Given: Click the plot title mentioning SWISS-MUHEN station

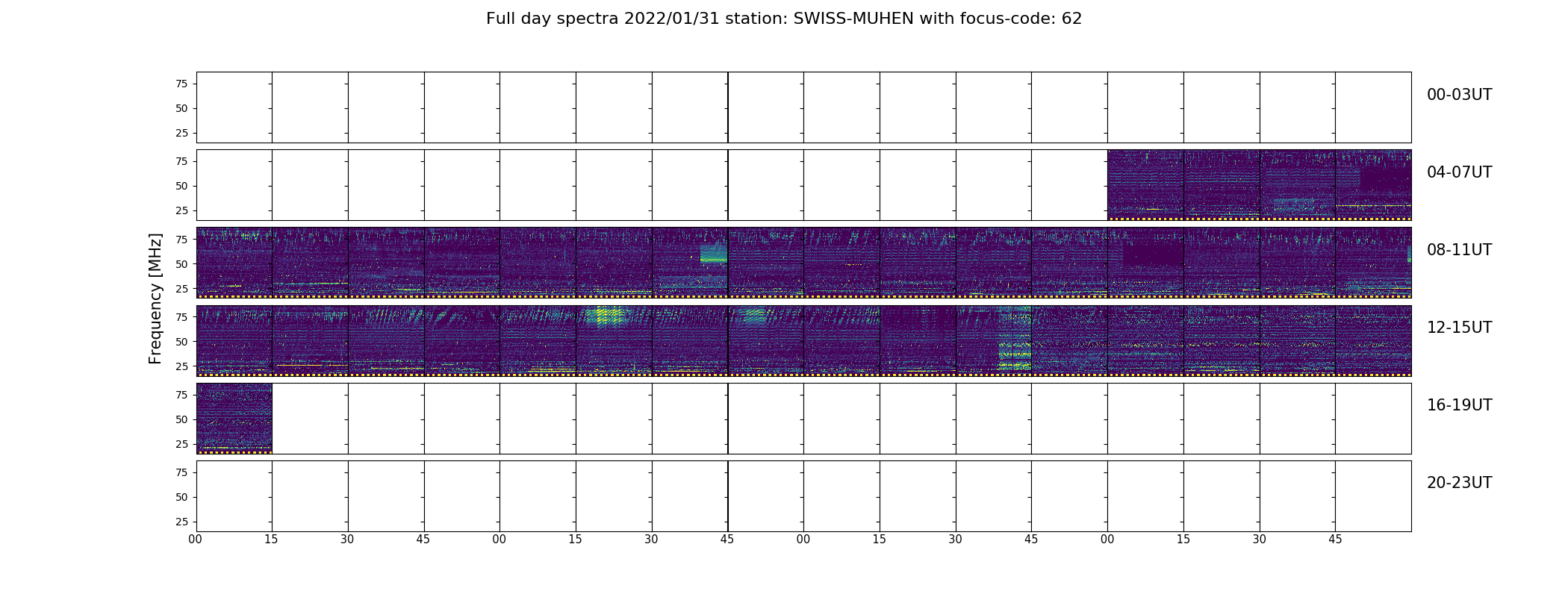Looking at the screenshot, I should click(x=784, y=19).
